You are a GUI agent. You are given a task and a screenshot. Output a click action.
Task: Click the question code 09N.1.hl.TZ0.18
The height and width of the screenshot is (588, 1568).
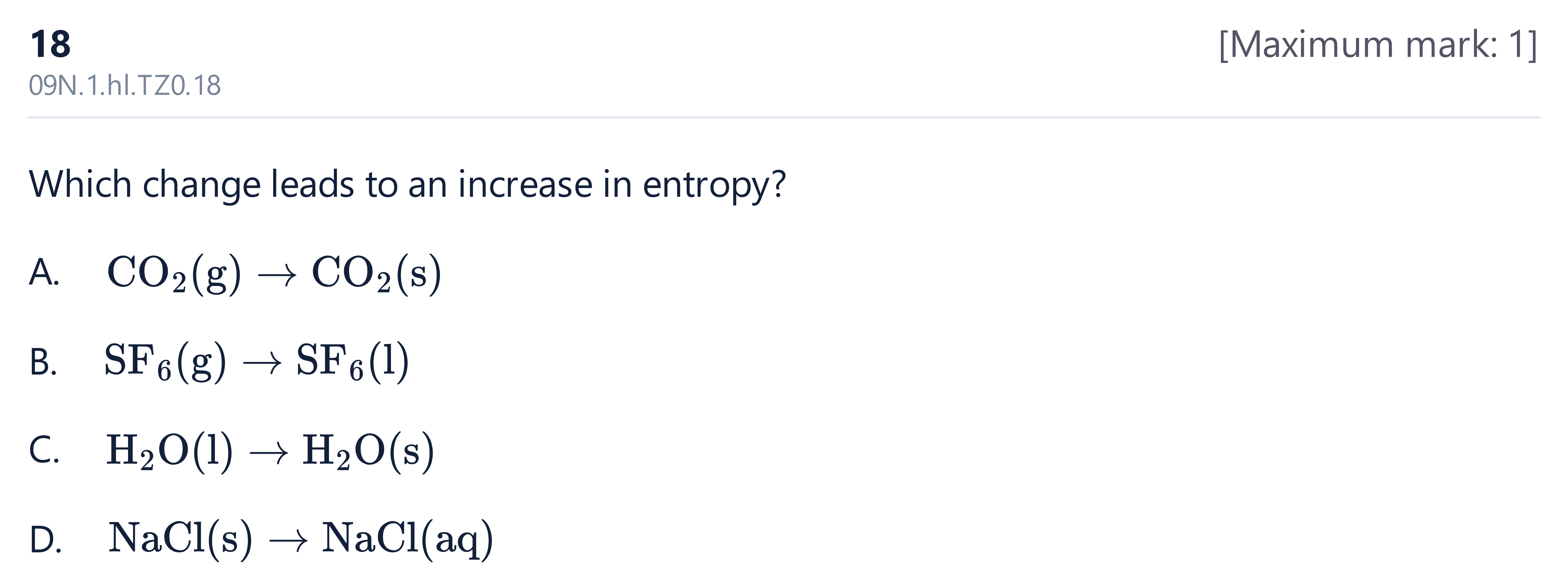(x=125, y=85)
